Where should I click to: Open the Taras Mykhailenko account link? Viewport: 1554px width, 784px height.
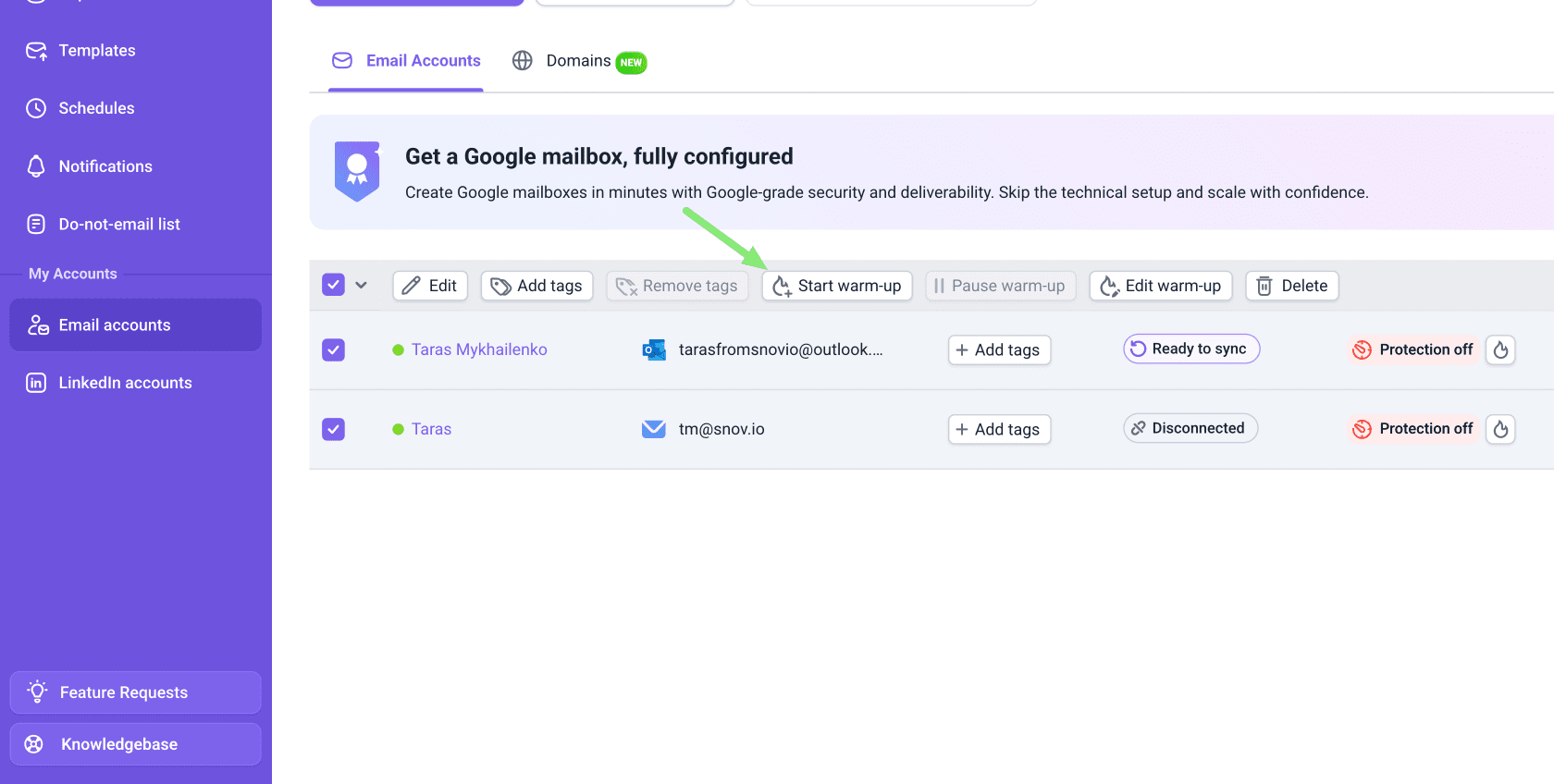[479, 349]
